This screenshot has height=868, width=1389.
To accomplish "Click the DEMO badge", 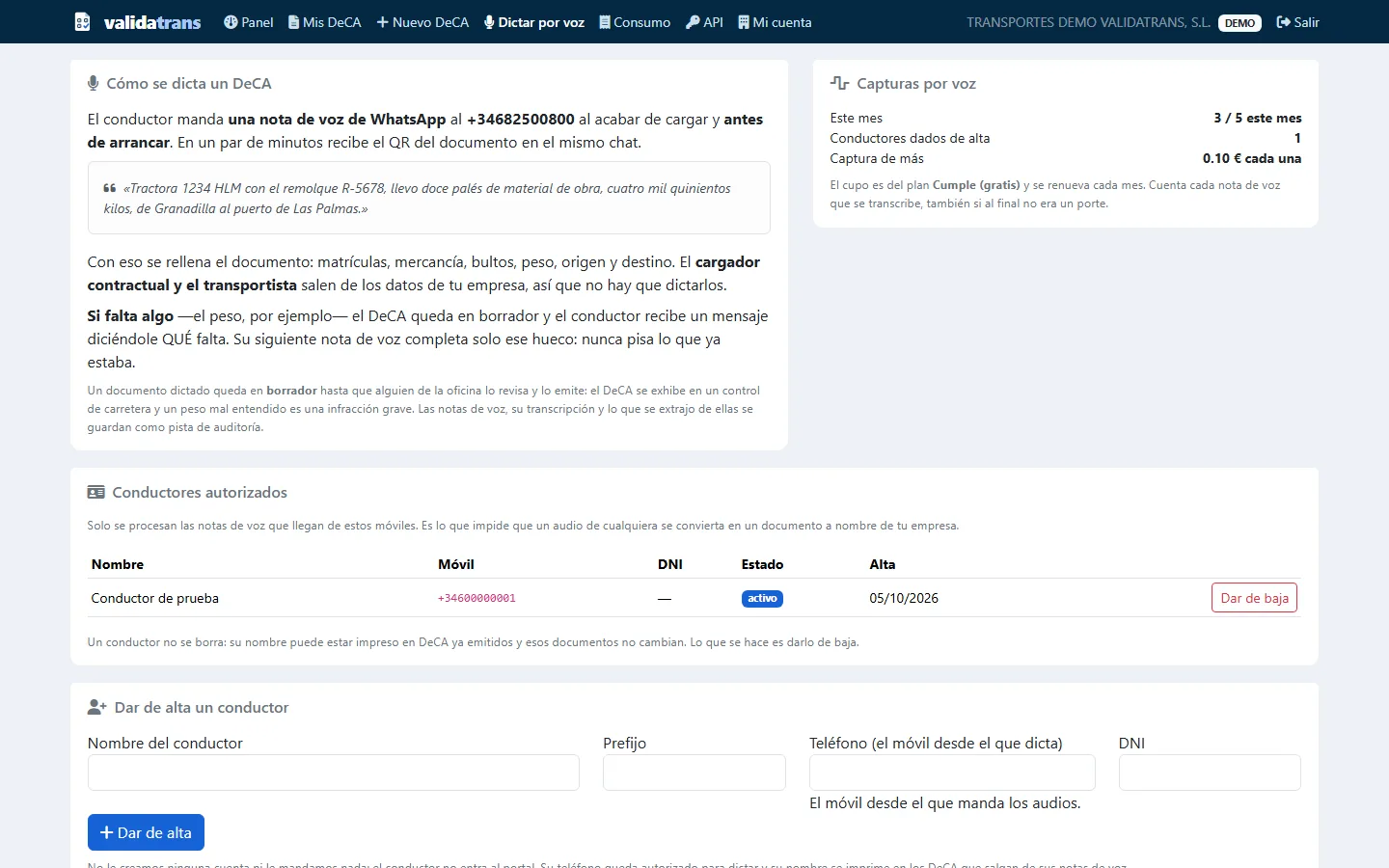I will pyautogui.click(x=1239, y=23).
